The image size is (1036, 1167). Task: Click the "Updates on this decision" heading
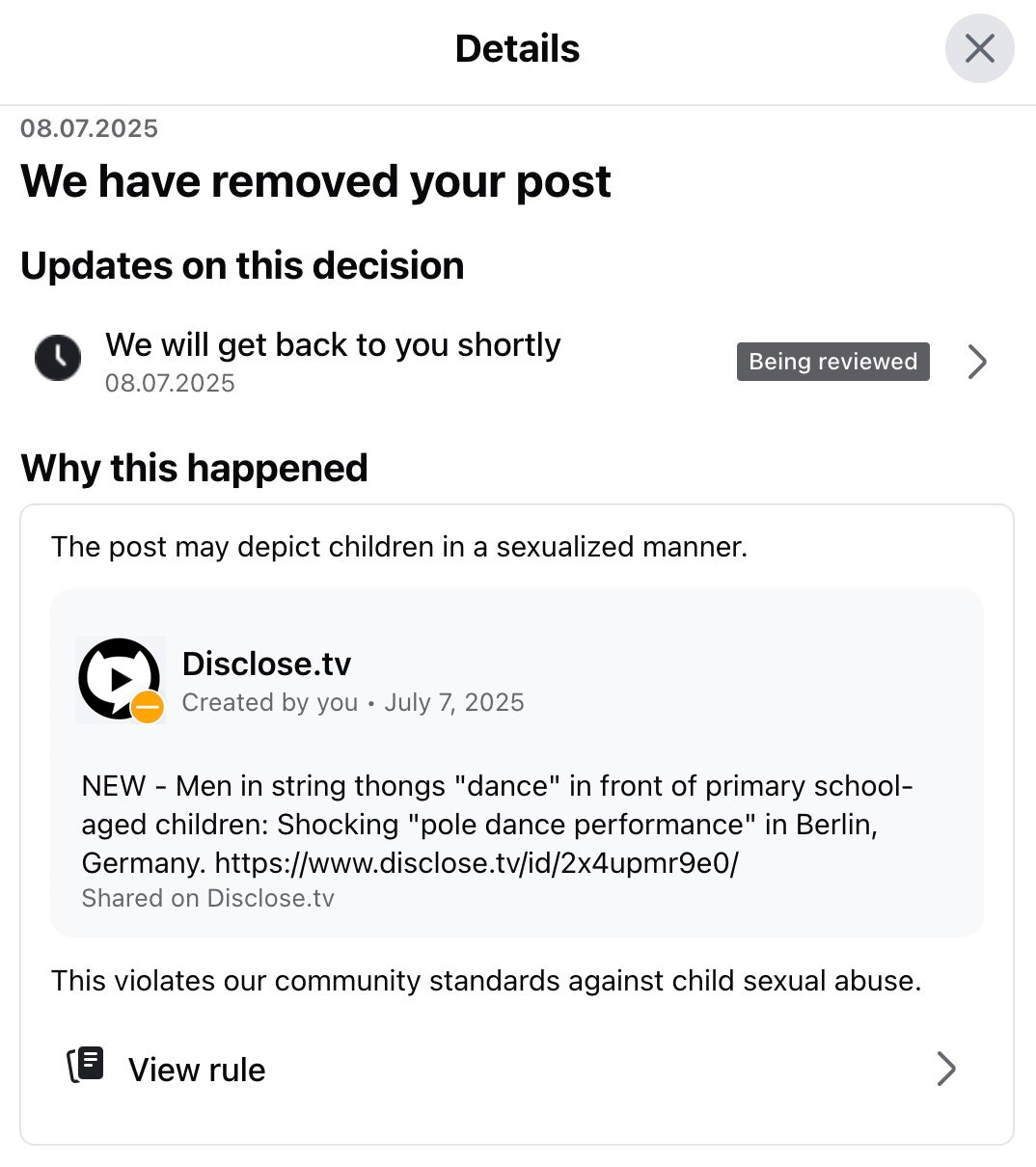[242, 265]
